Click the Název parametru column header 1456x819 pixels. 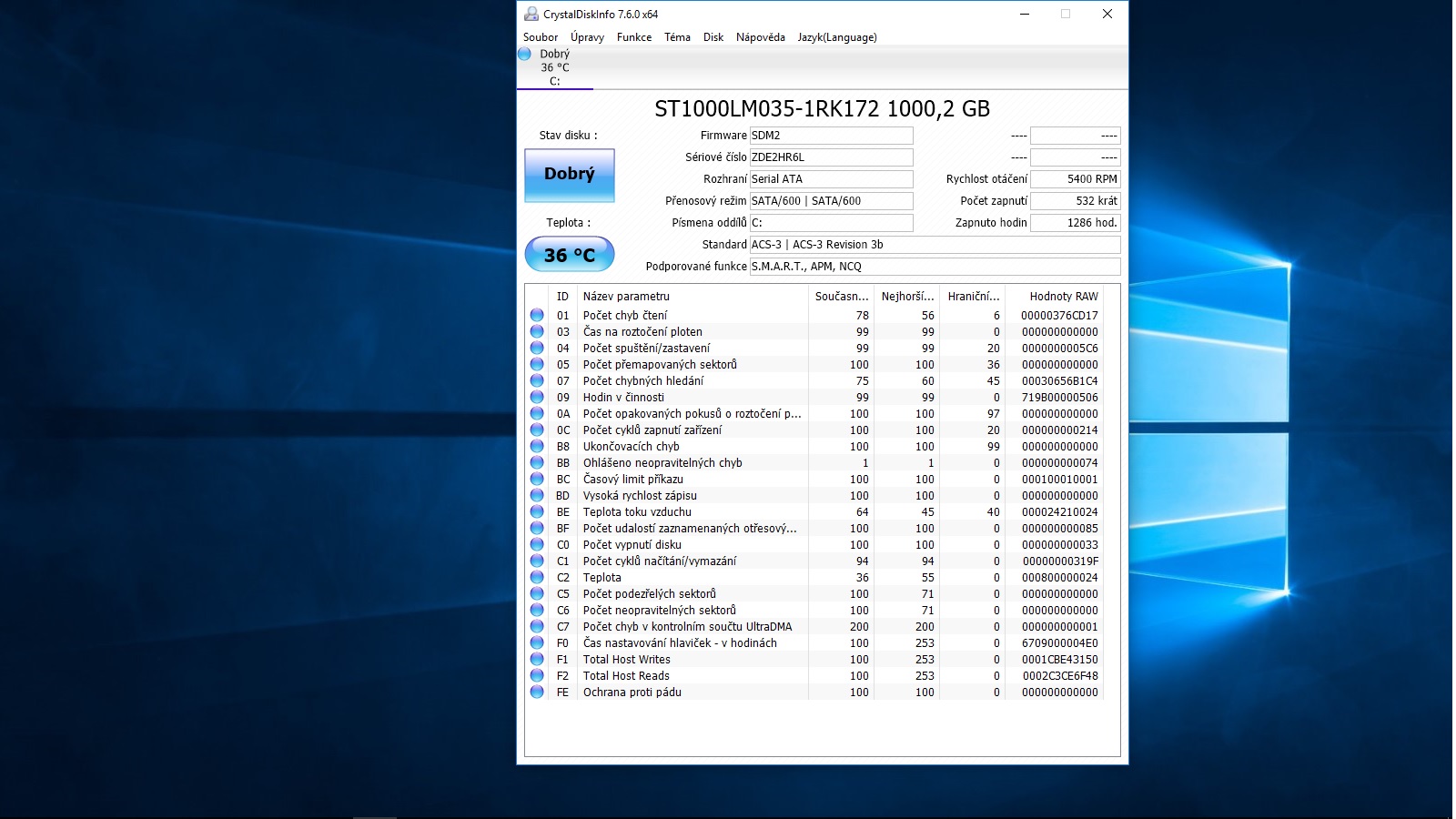pos(626,297)
